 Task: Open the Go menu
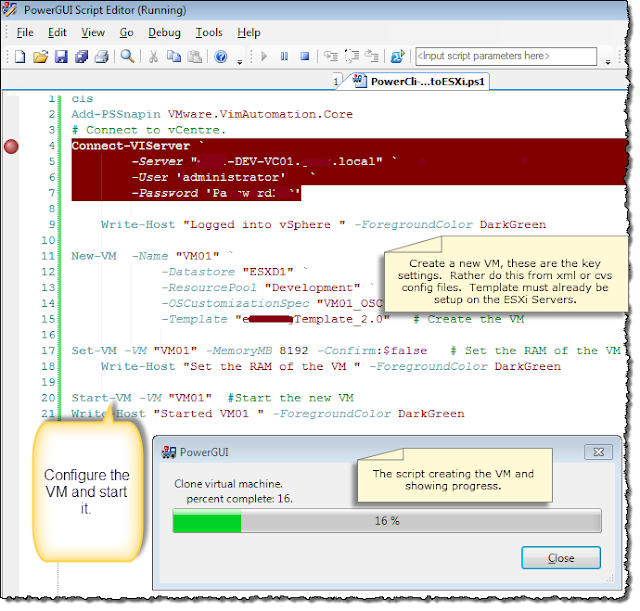pos(127,32)
